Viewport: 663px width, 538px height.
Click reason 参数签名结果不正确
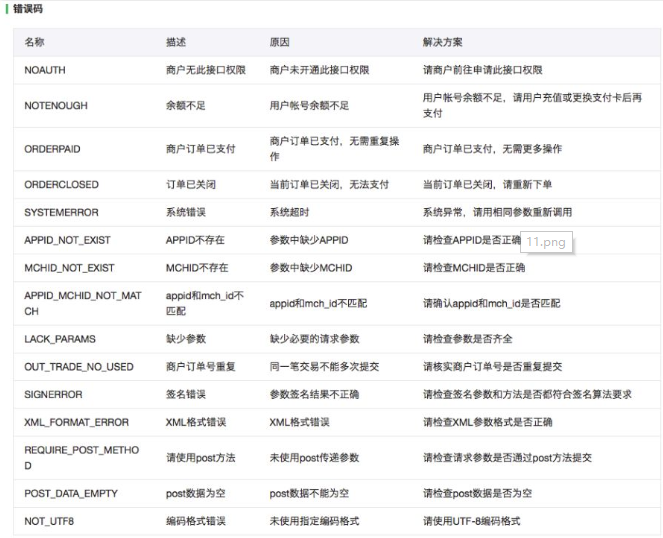coord(315,395)
